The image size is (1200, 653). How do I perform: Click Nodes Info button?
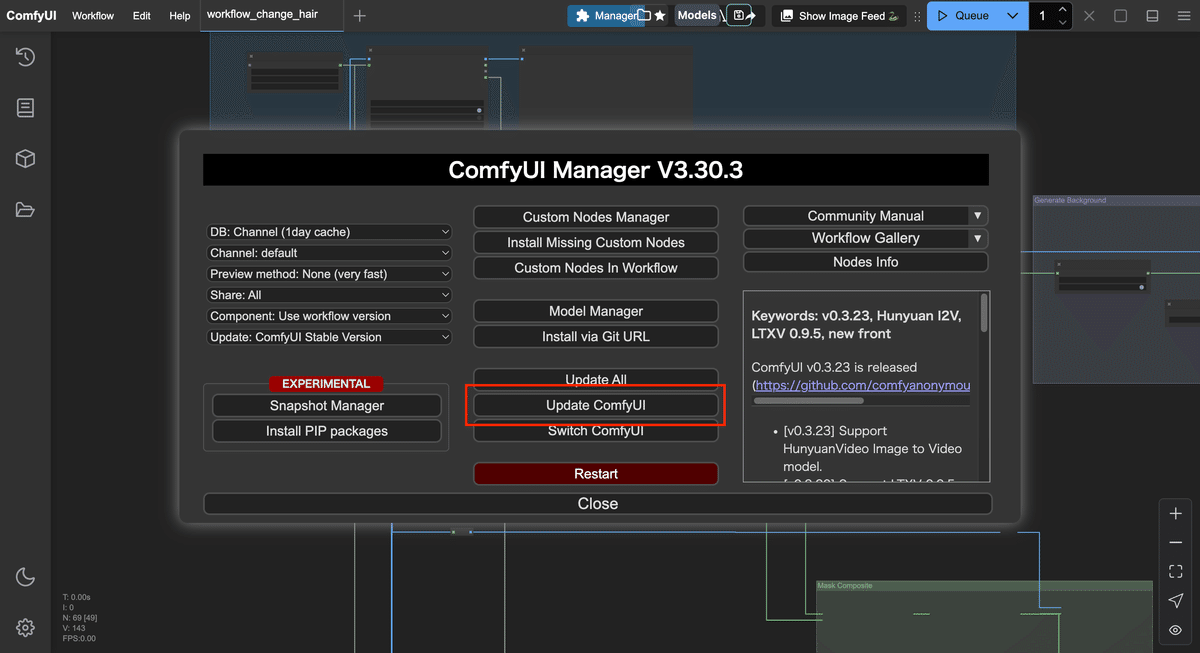pos(866,262)
